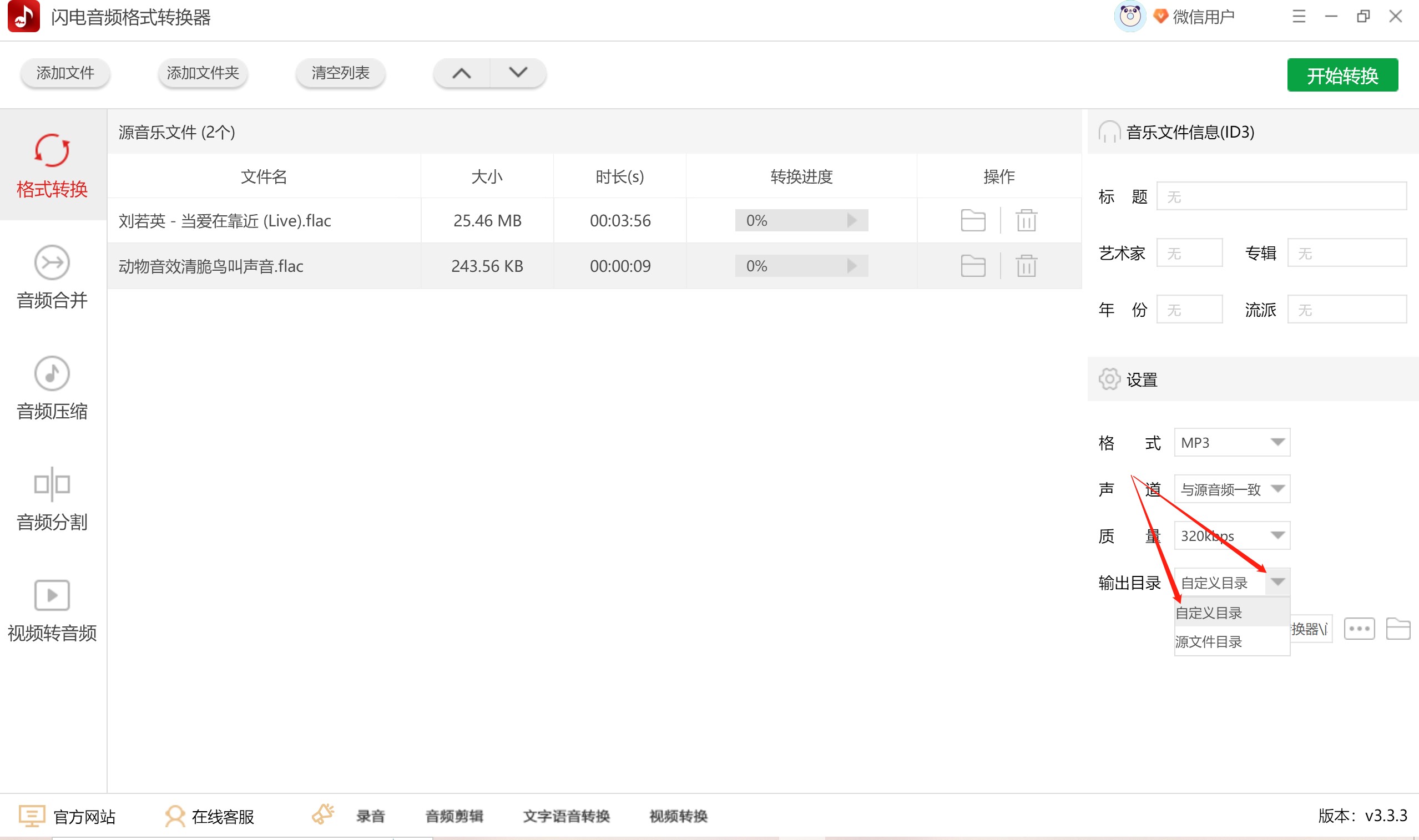Expand the 声道 与源音频一致 dropdown
The height and width of the screenshot is (840, 1419).
(1231, 489)
